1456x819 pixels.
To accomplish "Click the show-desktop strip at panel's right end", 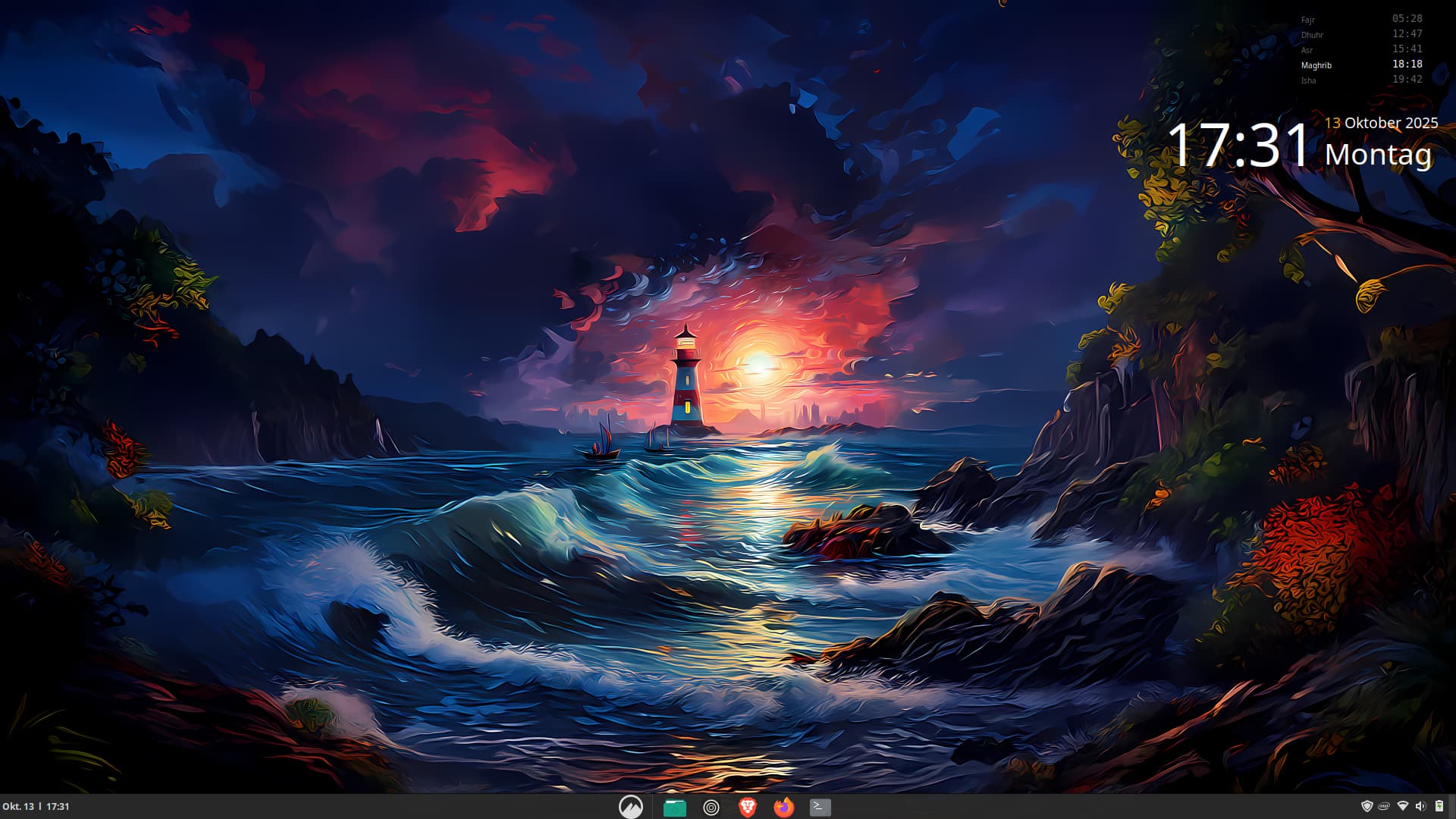I will [1452, 806].
